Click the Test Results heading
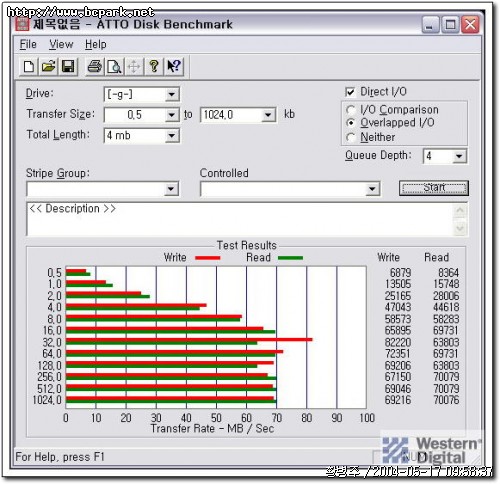The height and width of the screenshot is (484, 500). (247, 245)
